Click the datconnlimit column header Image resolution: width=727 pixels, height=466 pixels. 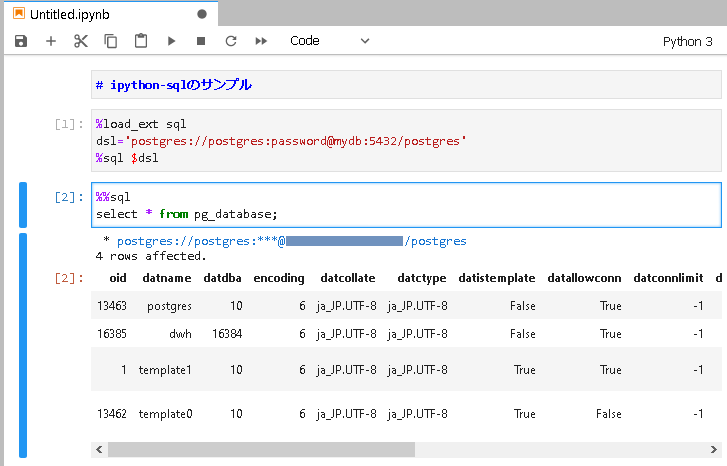(x=669, y=278)
